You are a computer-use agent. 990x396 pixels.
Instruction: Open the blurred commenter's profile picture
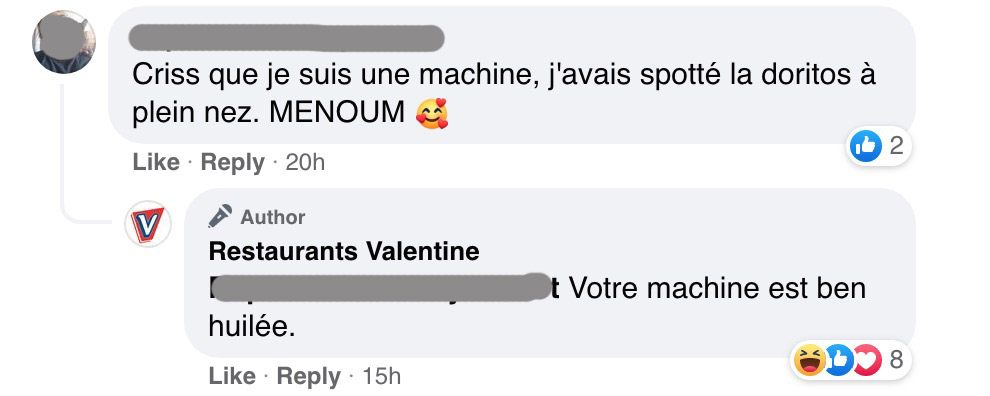pos(64,42)
